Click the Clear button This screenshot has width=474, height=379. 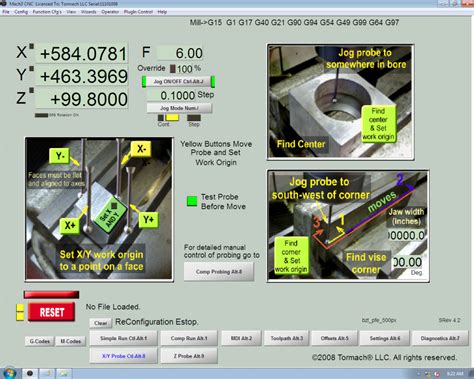click(100, 323)
